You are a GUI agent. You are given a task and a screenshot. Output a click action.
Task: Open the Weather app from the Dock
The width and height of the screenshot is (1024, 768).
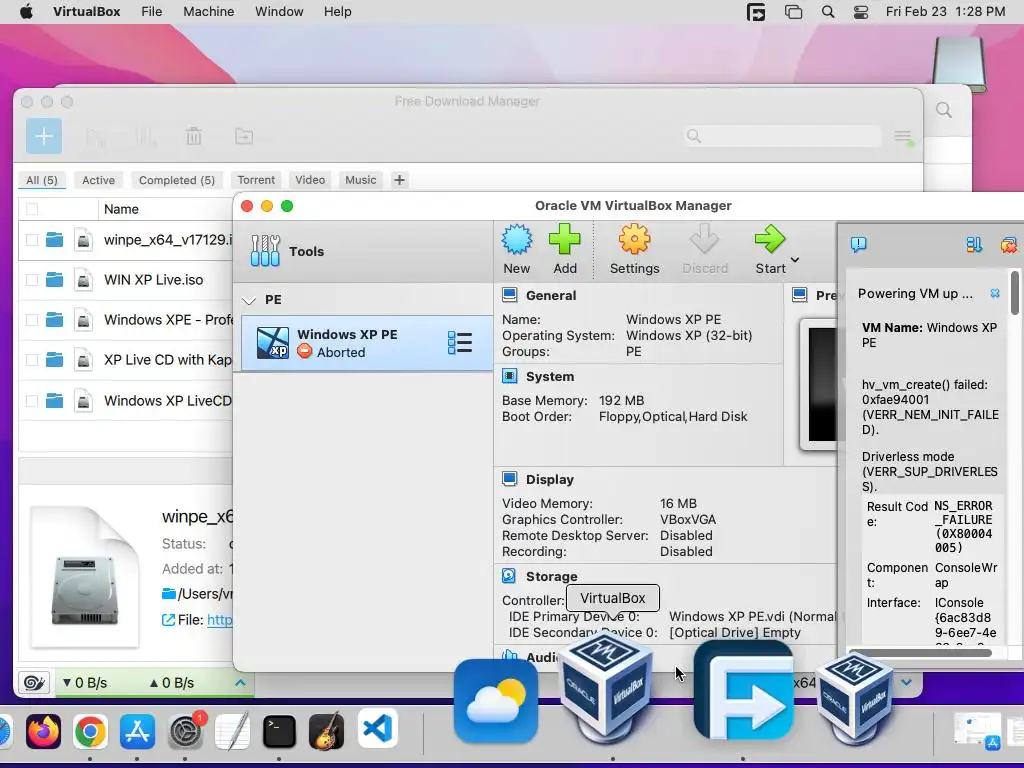496,701
